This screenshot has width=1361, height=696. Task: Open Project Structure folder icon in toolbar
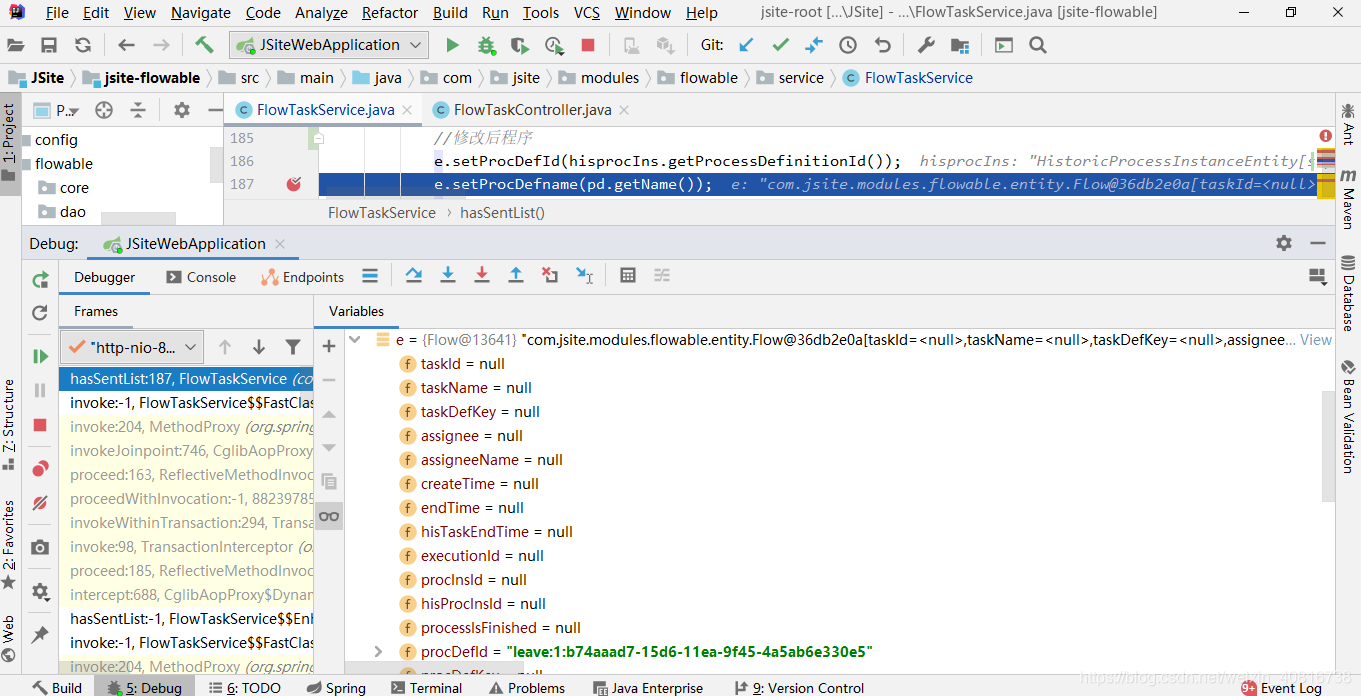[960, 45]
